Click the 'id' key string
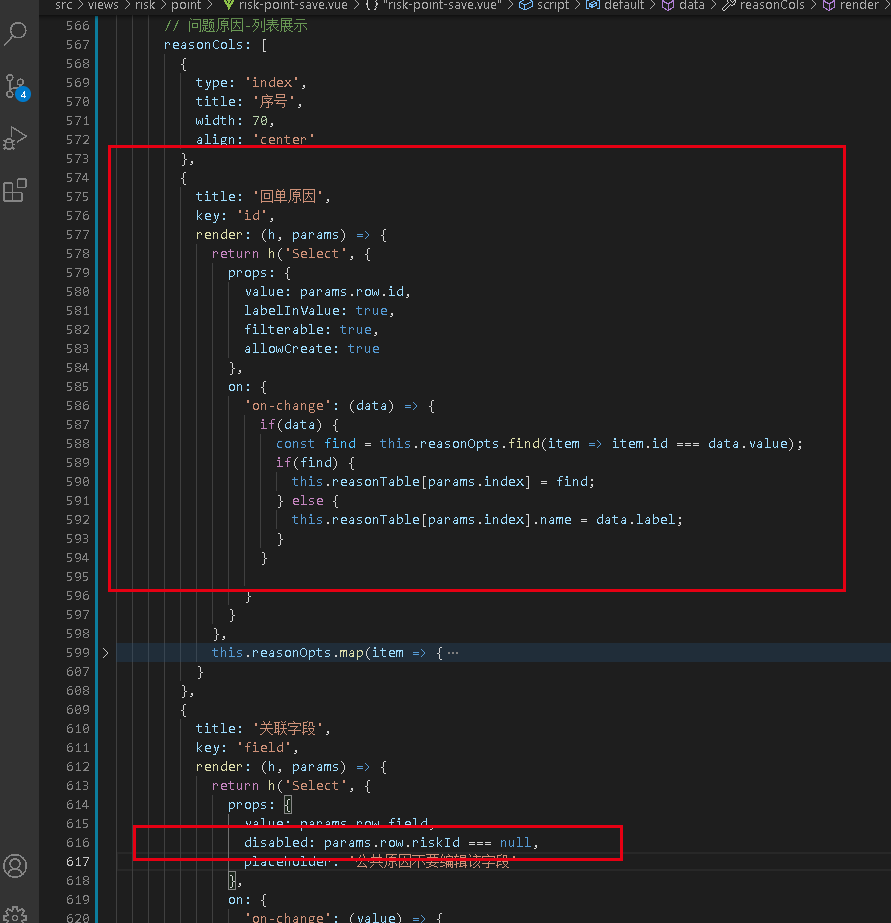Viewport: 891px width, 923px height. [x=252, y=216]
